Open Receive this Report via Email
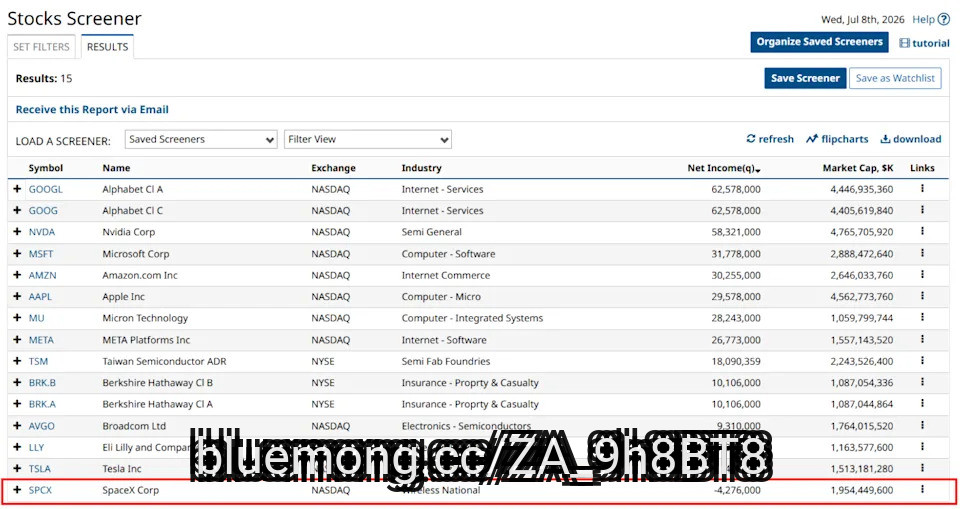 [92, 110]
